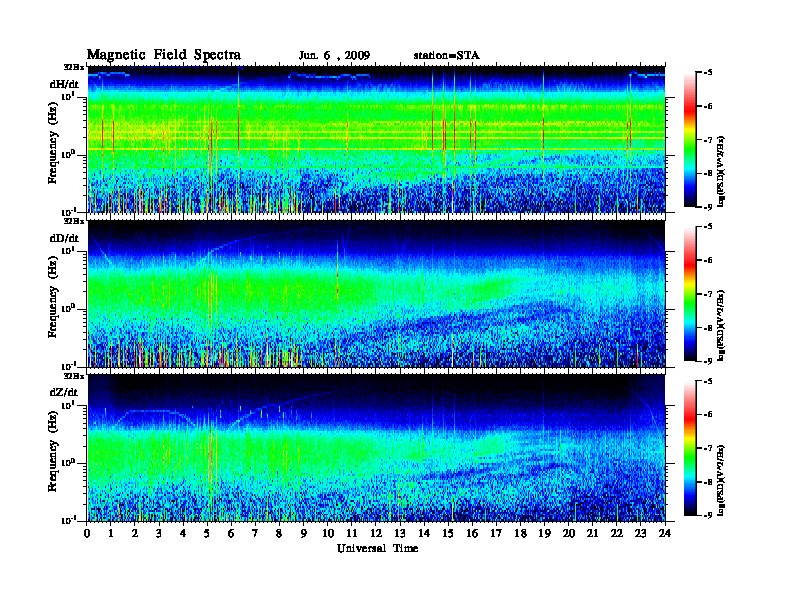Click the color bar beside the dD/dt panel

click(690, 294)
